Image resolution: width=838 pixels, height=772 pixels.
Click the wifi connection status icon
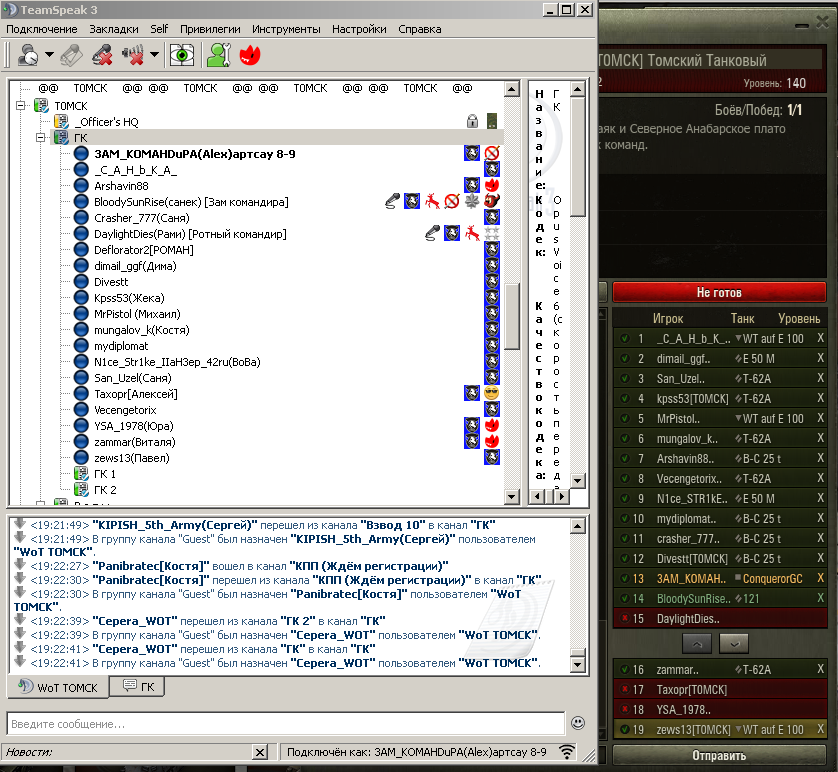pyautogui.click(x=567, y=752)
